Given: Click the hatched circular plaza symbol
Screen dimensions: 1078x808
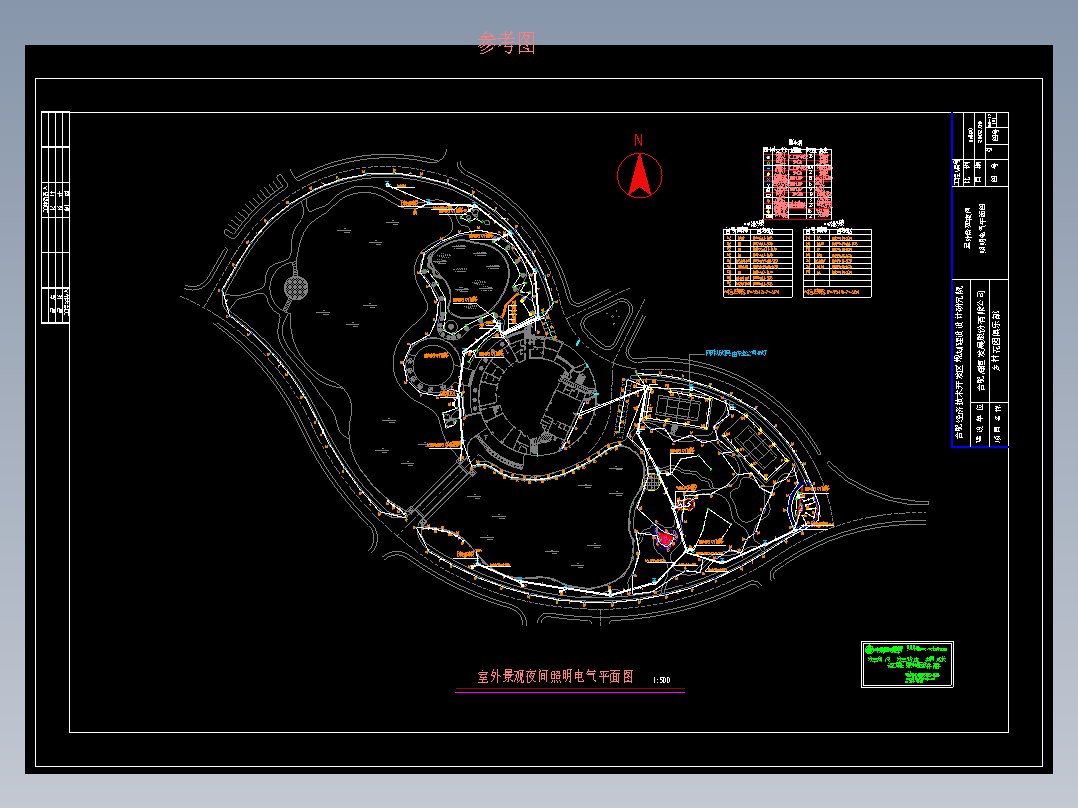Looking at the screenshot, I should 296,287.
